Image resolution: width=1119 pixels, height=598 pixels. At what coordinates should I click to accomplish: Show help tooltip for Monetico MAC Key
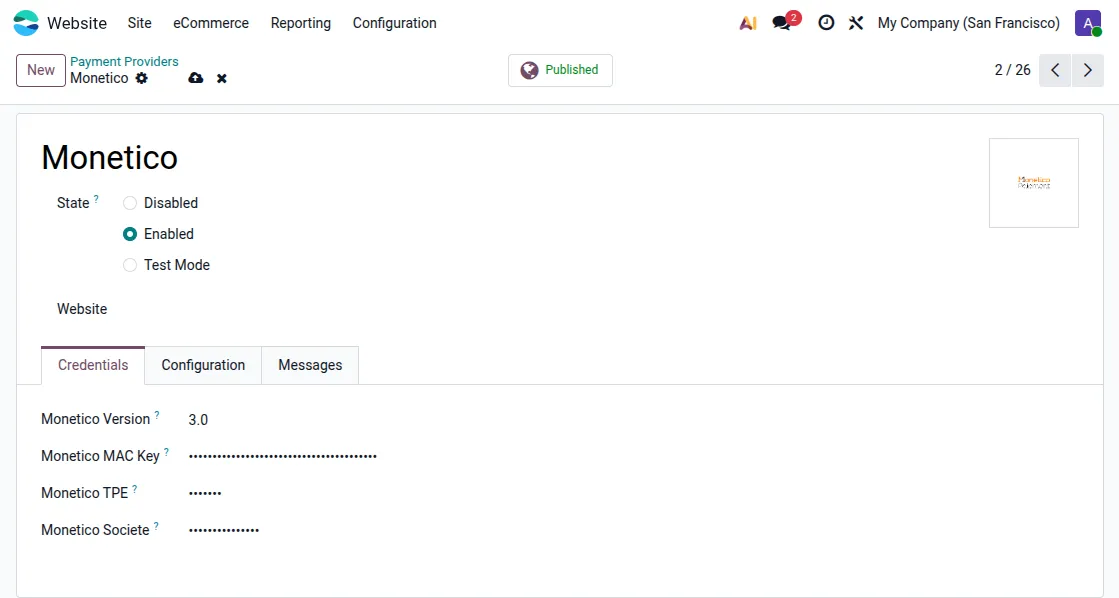(166, 452)
